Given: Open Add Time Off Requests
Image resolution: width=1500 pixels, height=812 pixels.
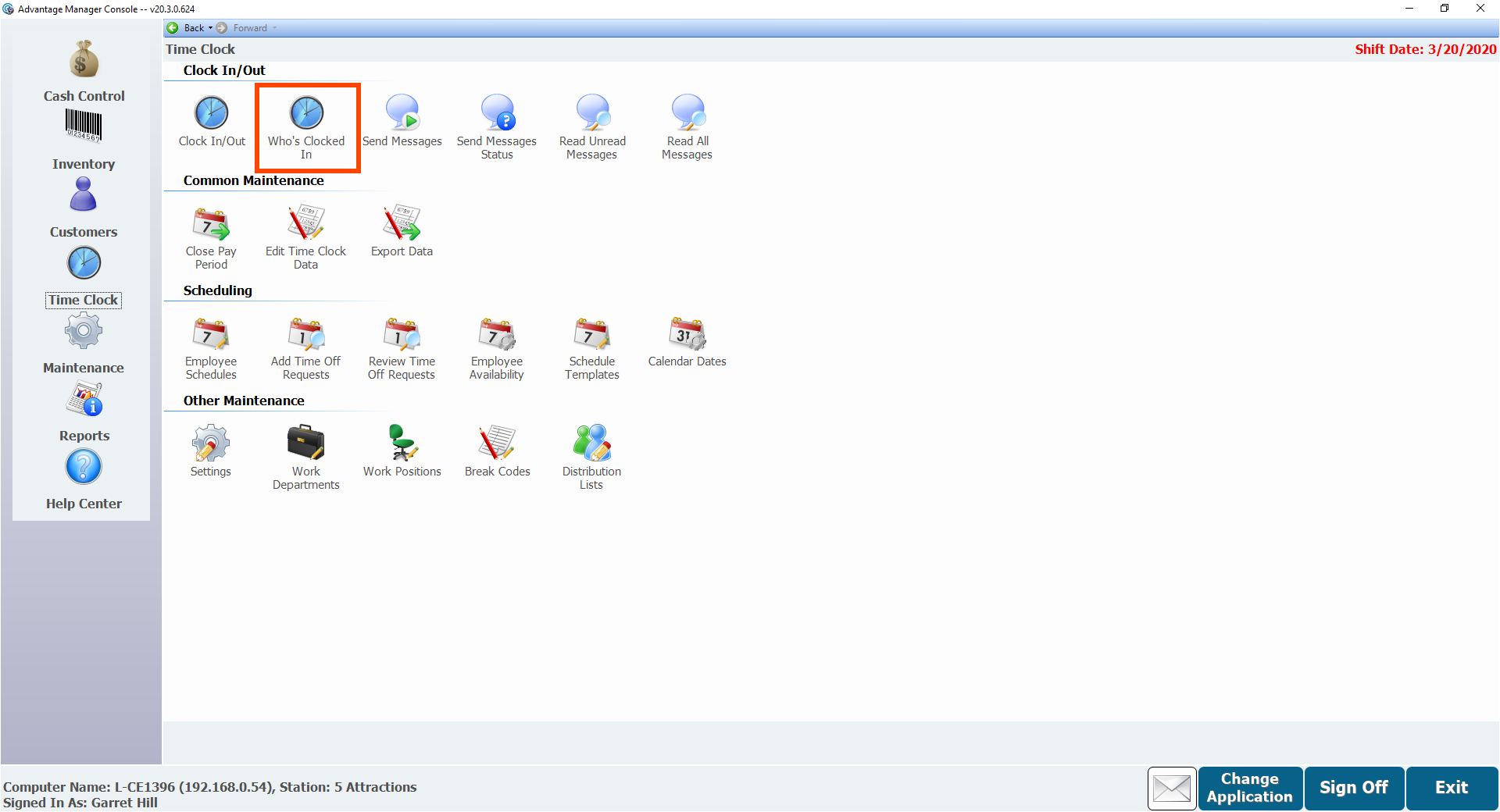Looking at the screenshot, I should pyautogui.click(x=306, y=334).
